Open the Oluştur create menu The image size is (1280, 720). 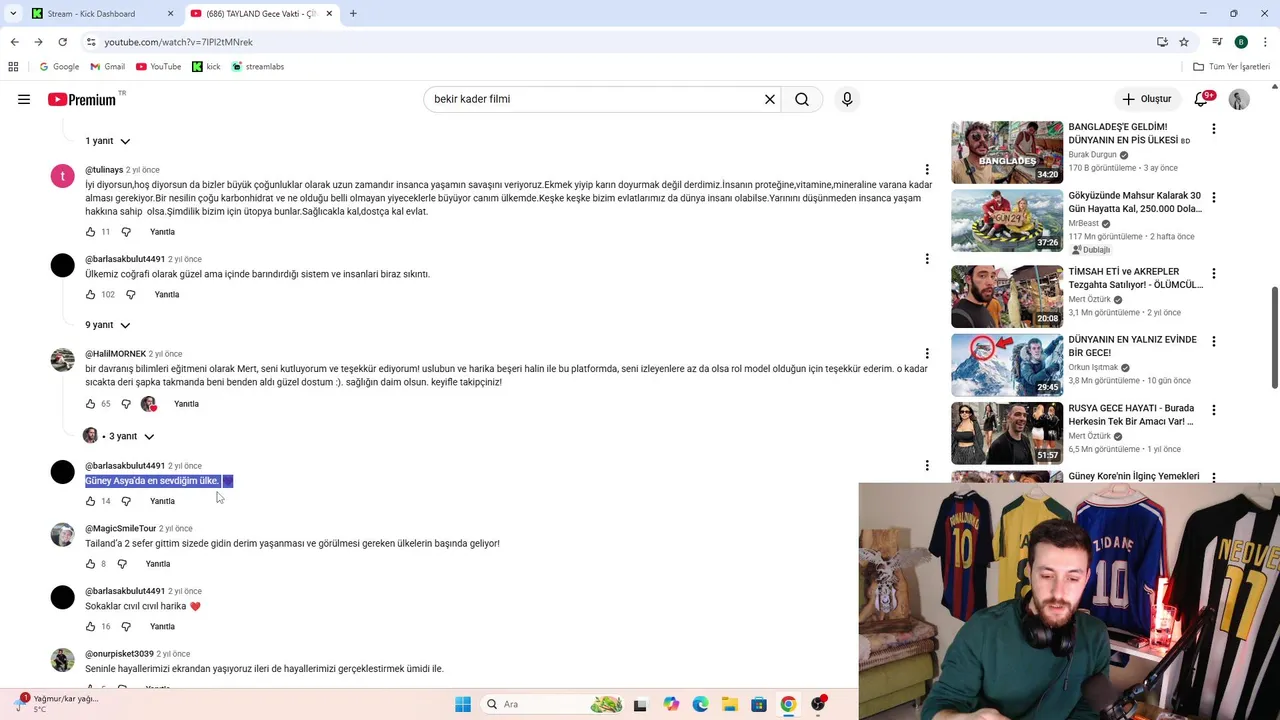1146,99
